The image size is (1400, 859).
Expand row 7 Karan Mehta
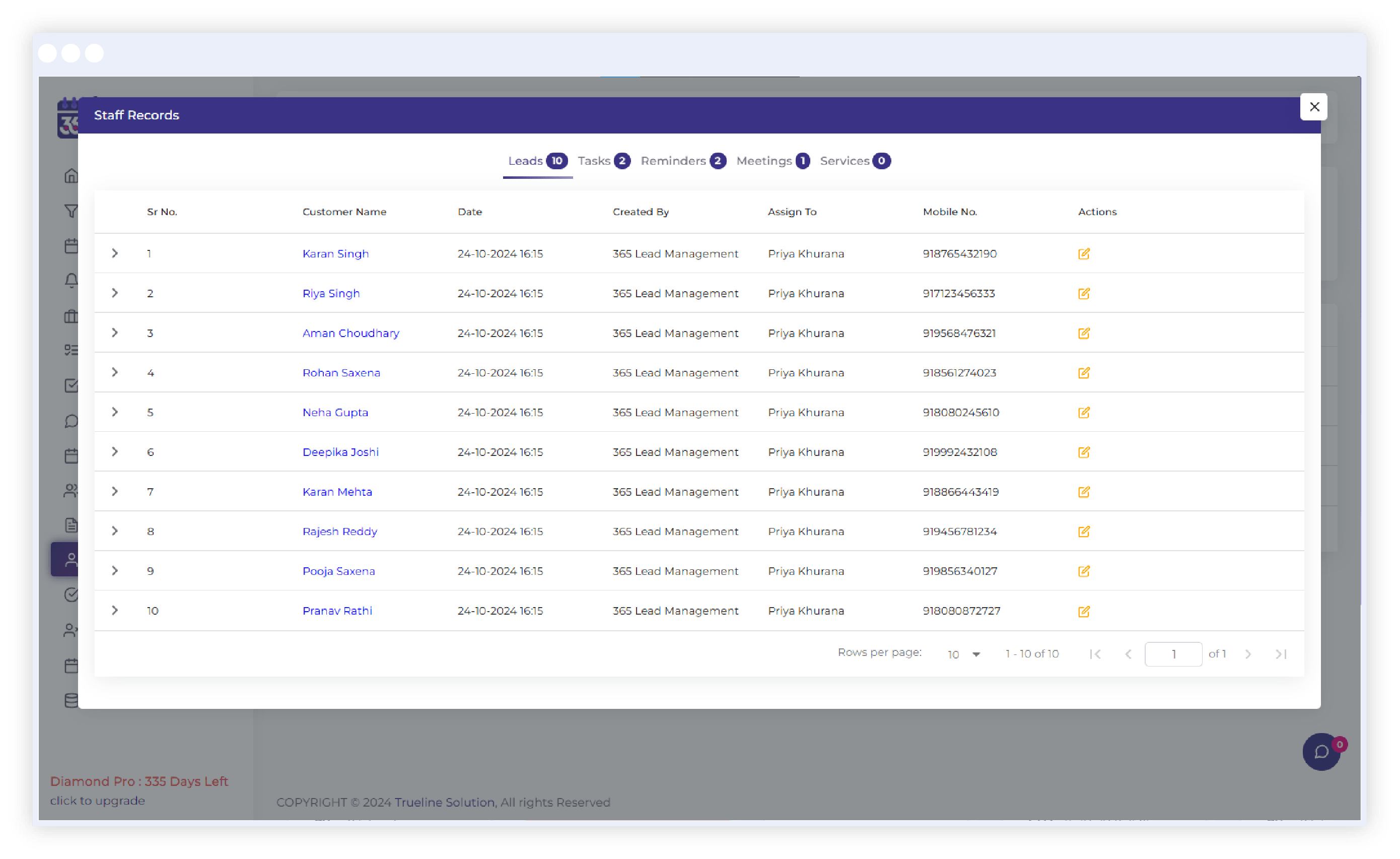tap(115, 491)
